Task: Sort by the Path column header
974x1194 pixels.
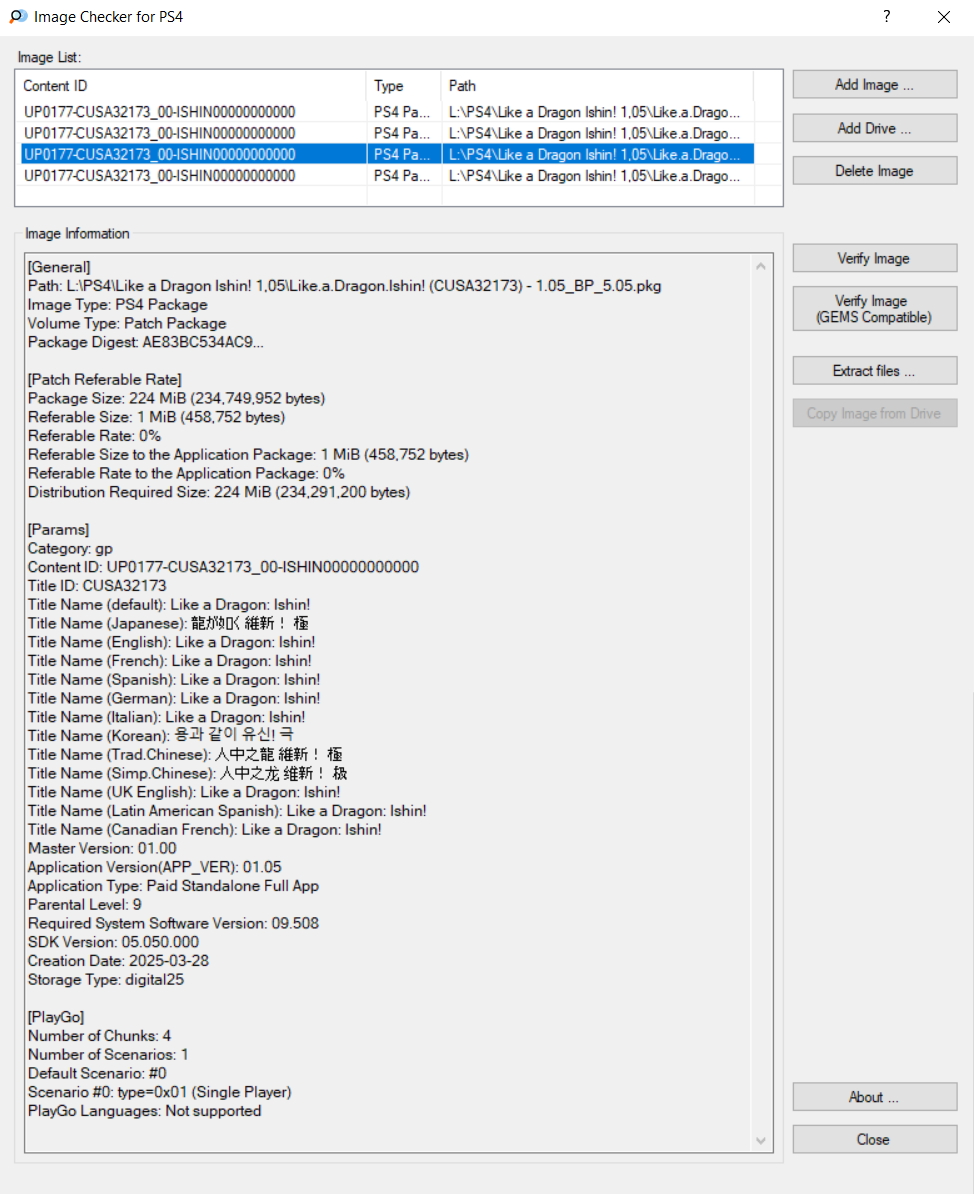Action: pos(597,86)
